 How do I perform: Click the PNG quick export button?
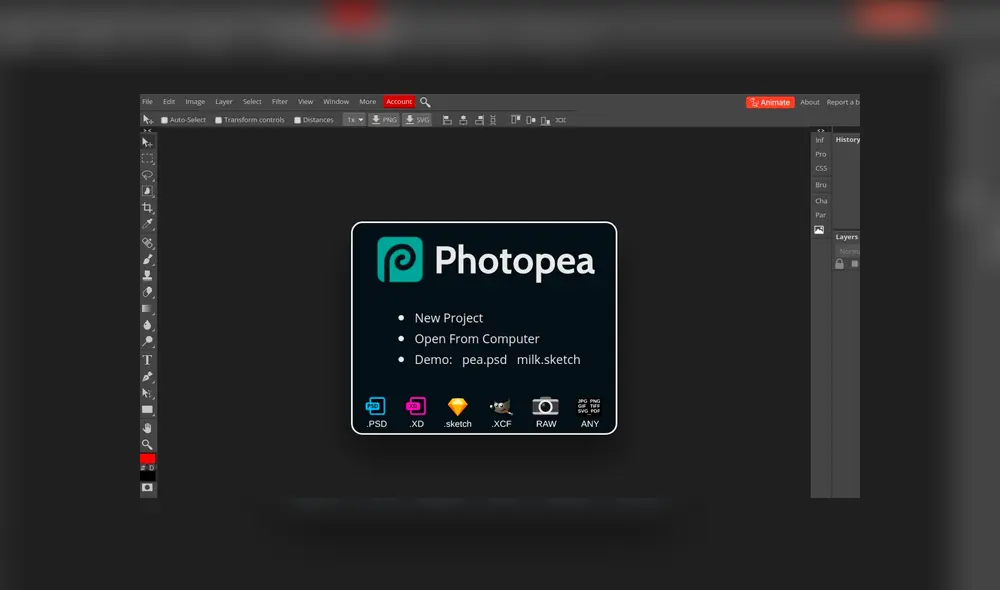382,119
